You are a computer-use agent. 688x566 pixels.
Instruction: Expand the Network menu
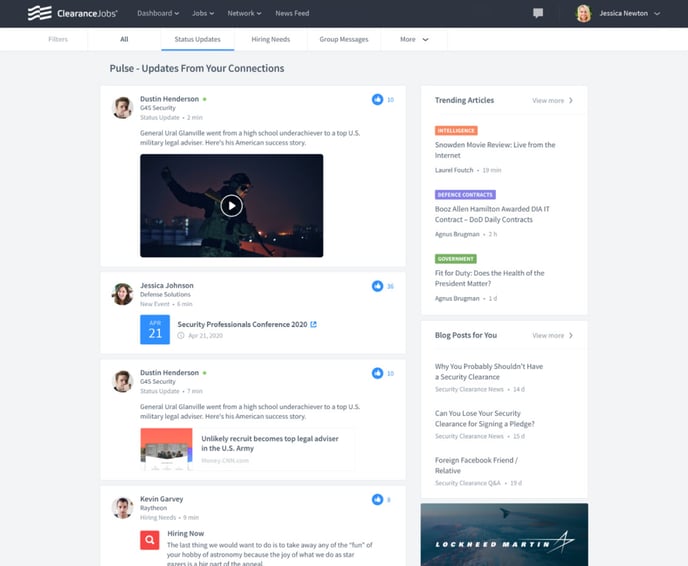click(x=244, y=13)
